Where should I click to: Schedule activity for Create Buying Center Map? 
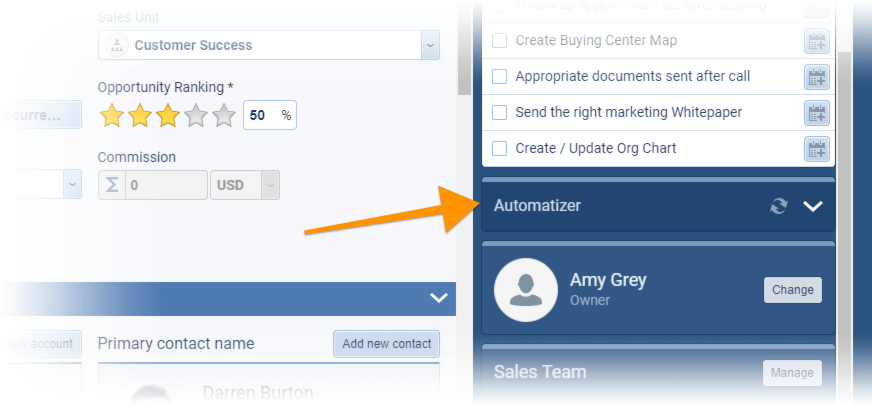pyautogui.click(x=816, y=41)
